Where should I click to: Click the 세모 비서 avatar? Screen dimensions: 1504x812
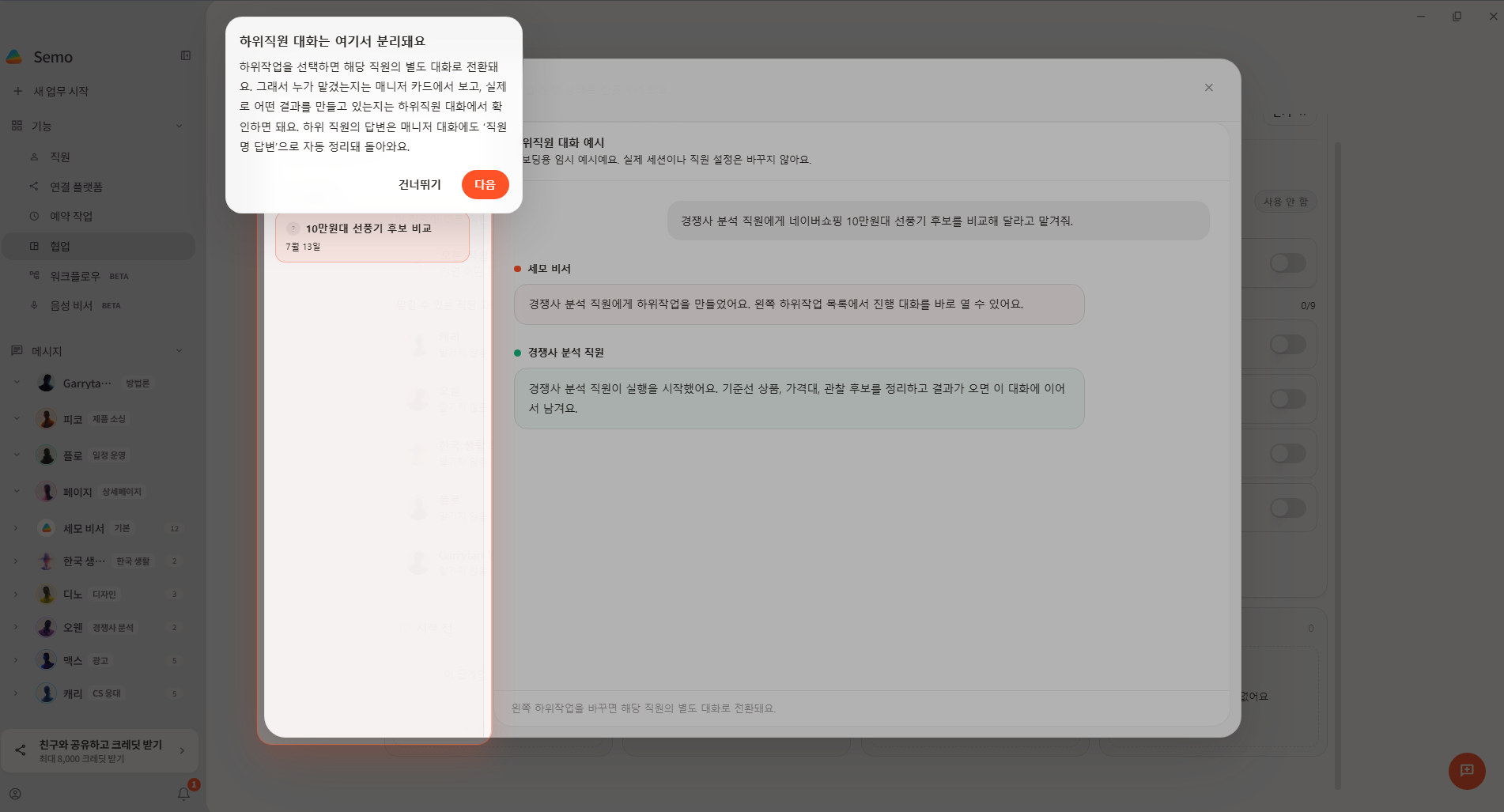pos(47,528)
